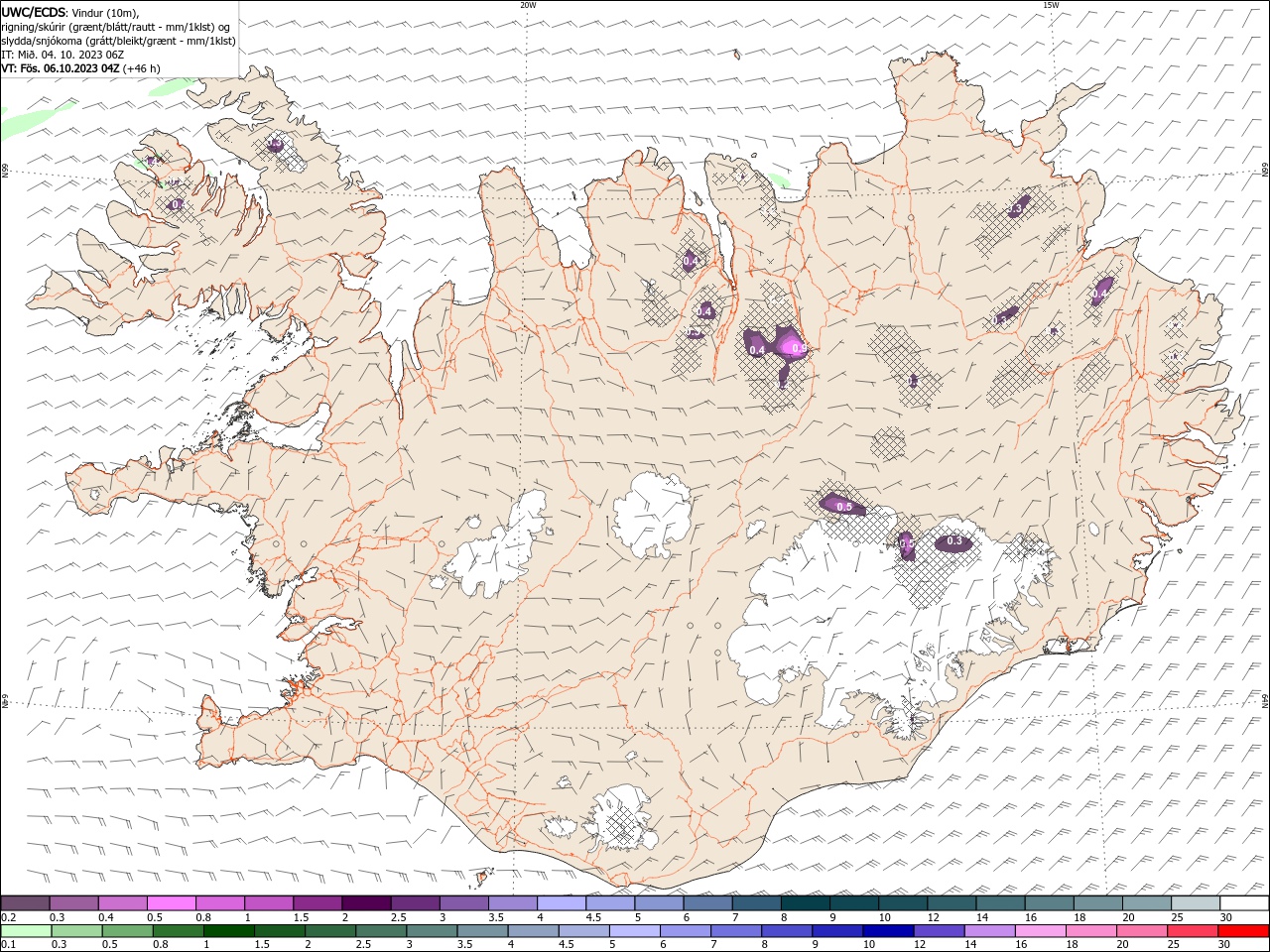This screenshot has width=1270, height=952.
Task: Click the 16 label in the upper legend
Action: [1031, 917]
